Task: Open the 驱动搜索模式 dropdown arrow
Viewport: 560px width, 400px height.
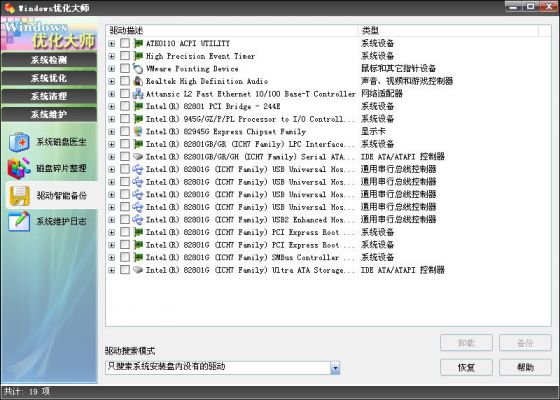Action: pos(335,368)
